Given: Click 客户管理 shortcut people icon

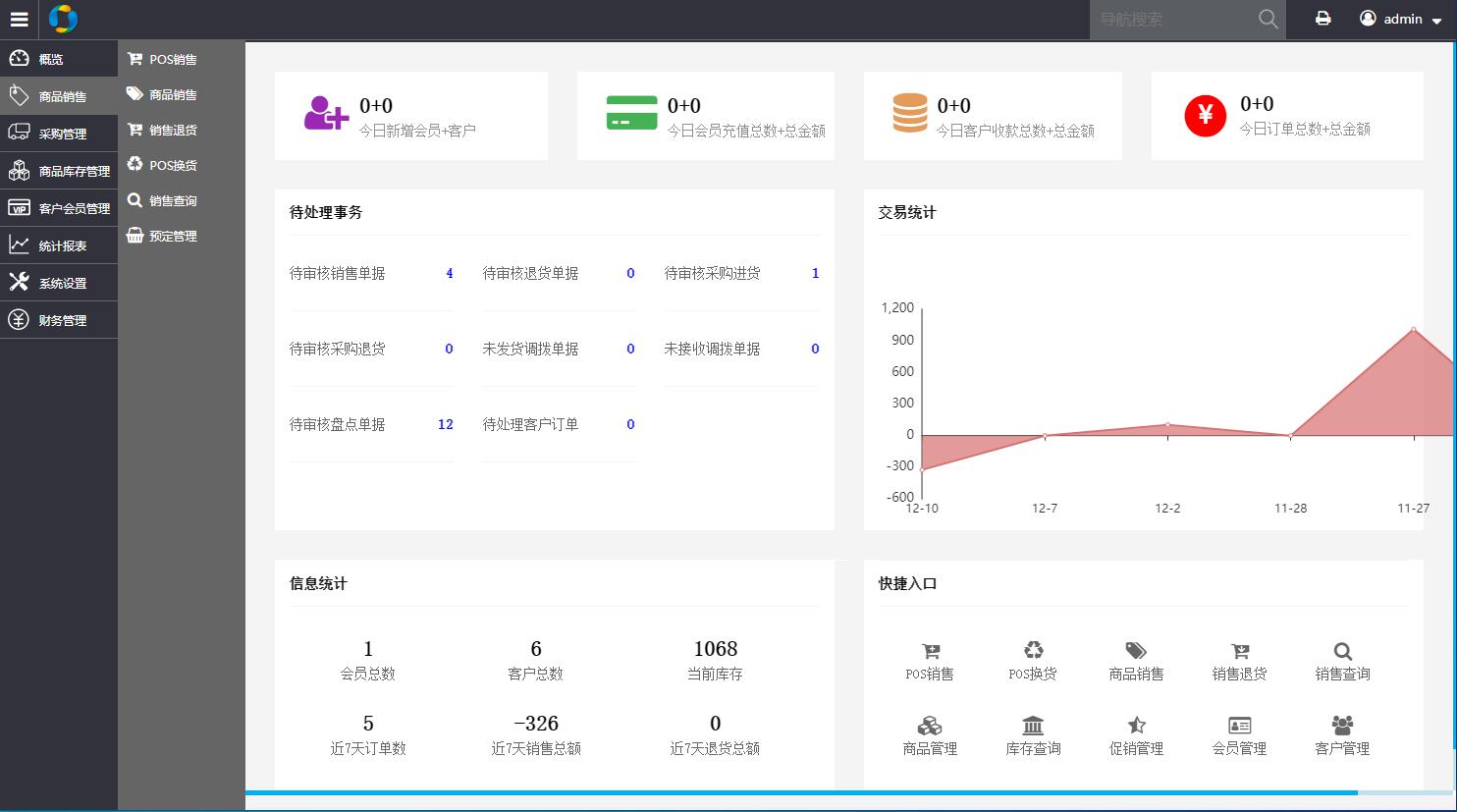Looking at the screenshot, I should 1343,725.
